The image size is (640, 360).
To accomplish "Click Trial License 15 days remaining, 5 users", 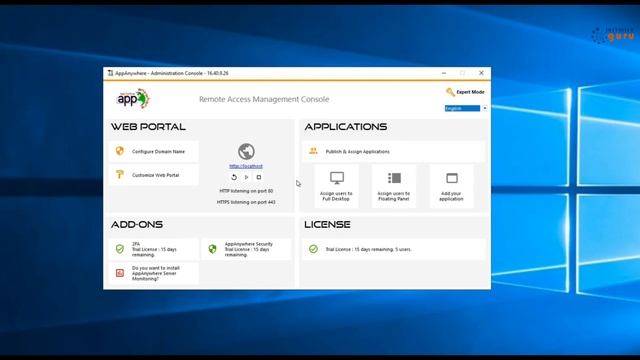I will pos(394,249).
